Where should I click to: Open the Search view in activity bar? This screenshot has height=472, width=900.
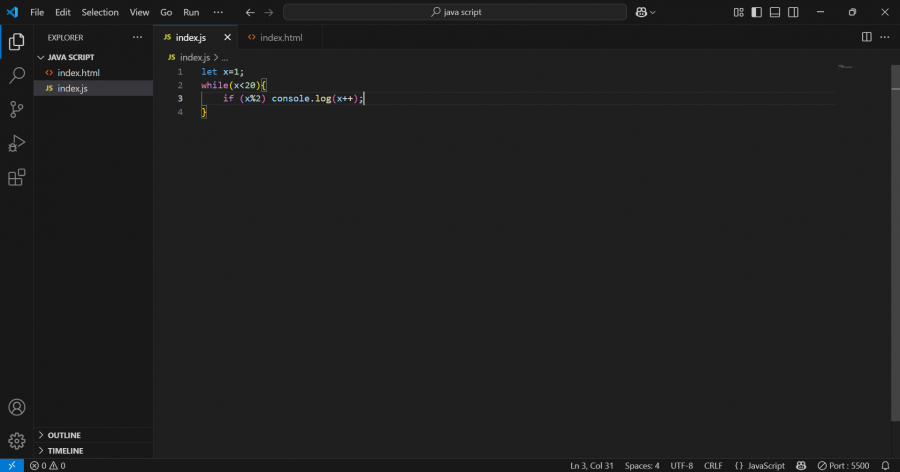coord(16,75)
